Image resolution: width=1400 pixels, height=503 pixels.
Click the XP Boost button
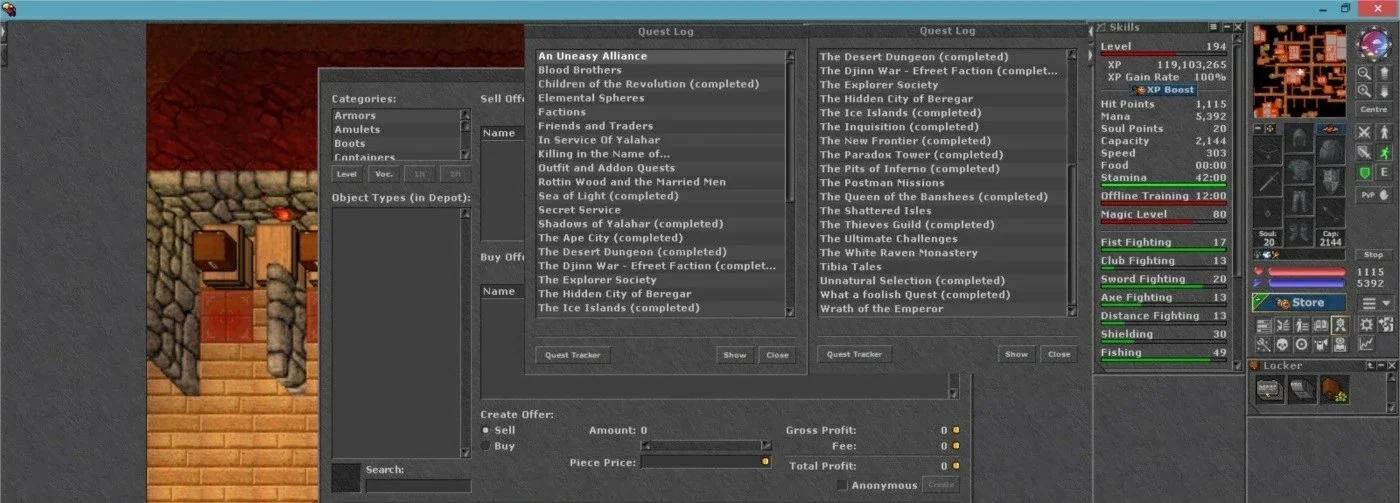(x=1163, y=90)
